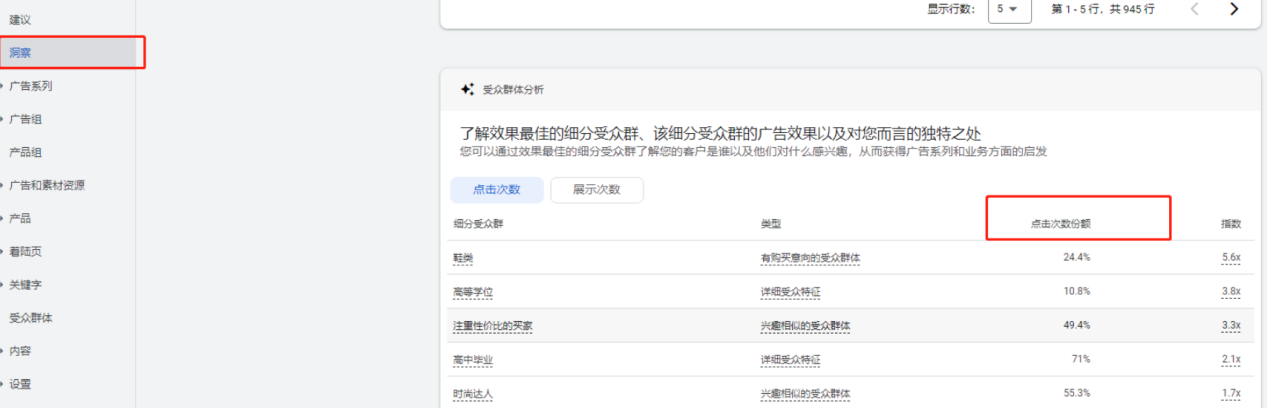Click the 3.8x index value
Image resolution: width=1267 pixels, height=408 pixels.
coord(1231,292)
